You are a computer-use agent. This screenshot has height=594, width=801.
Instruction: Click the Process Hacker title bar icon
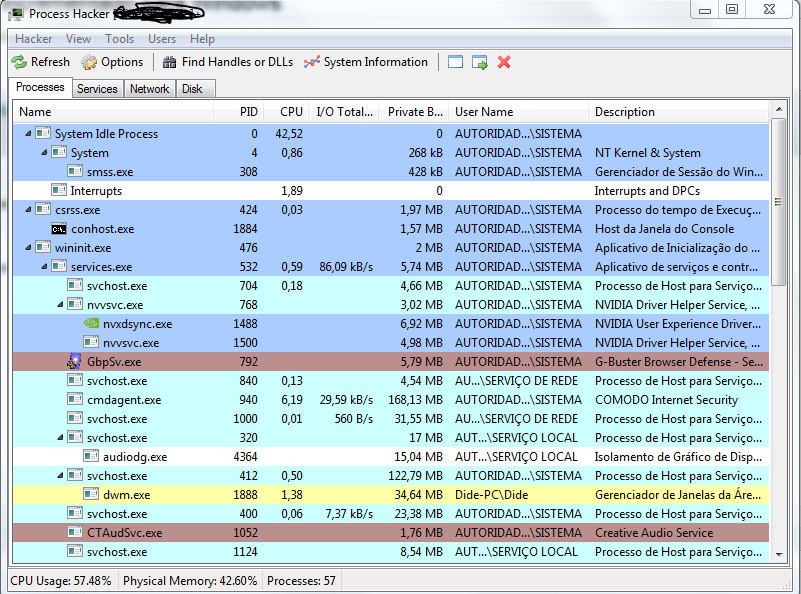click(16, 14)
